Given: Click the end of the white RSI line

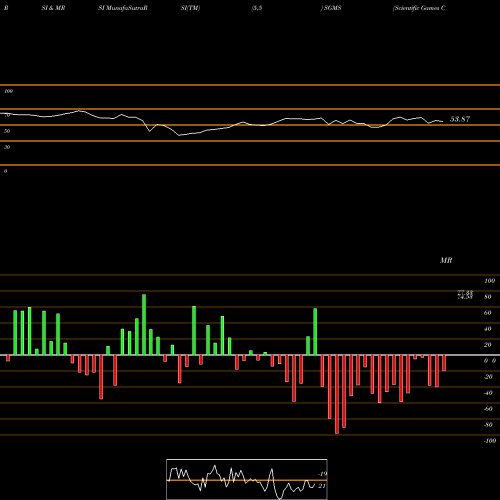Looking at the screenshot, I should [443, 121].
